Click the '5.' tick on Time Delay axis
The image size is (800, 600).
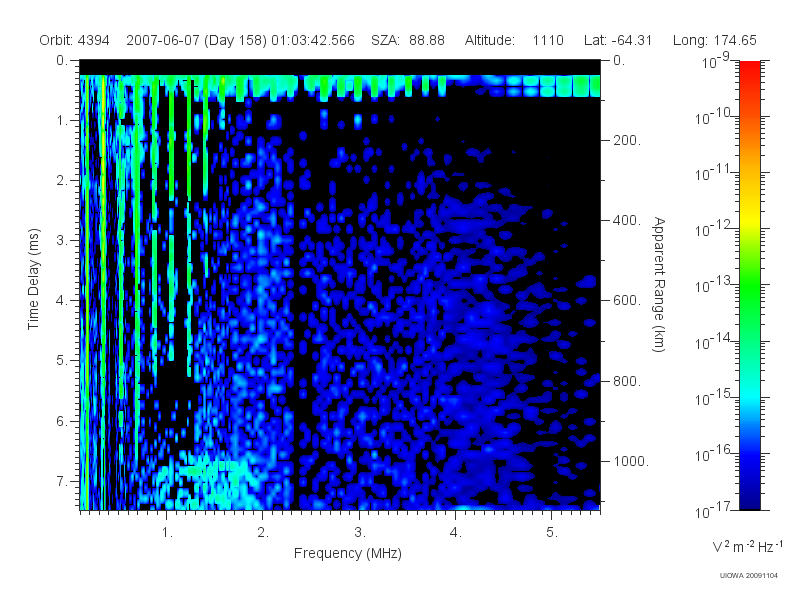click(61, 361)
